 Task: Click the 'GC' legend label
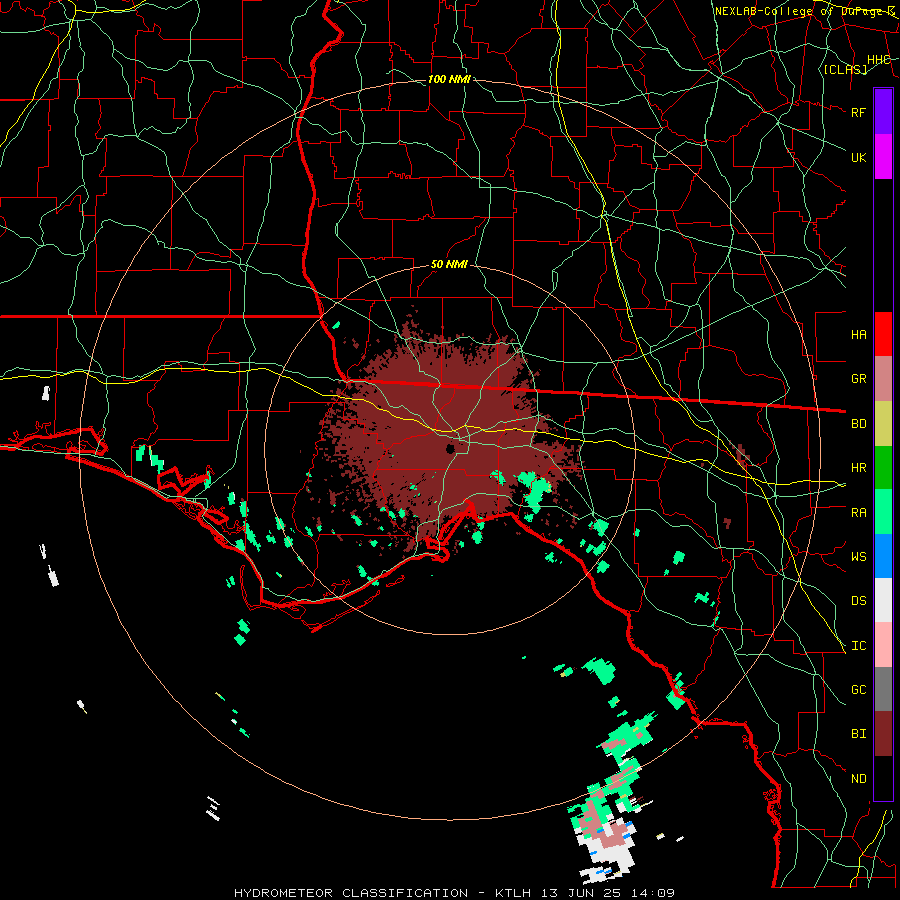tap(858, 690)
